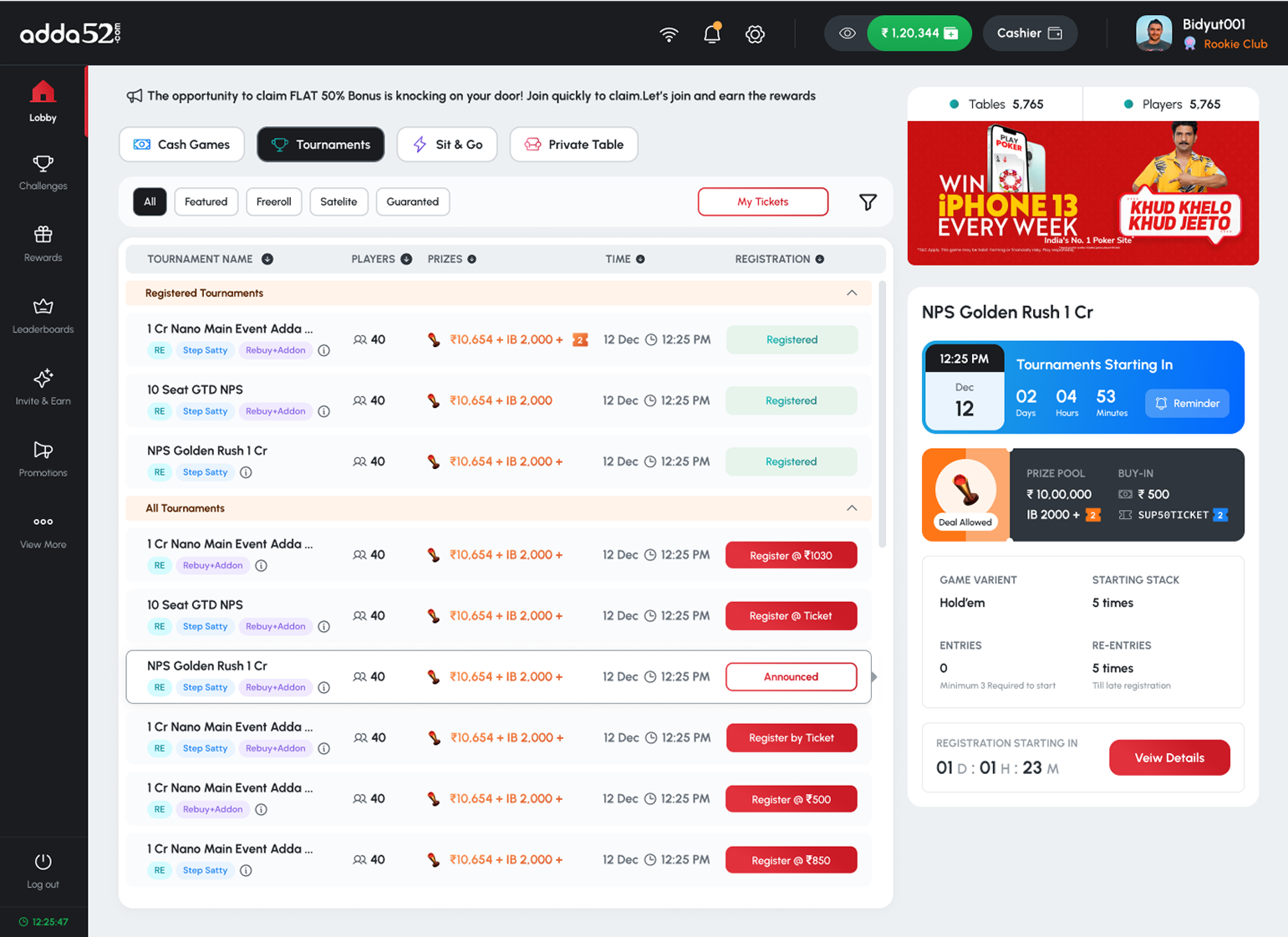Click the wifi connection status icon
This screenshot has width=1288, height=937.
669,34
